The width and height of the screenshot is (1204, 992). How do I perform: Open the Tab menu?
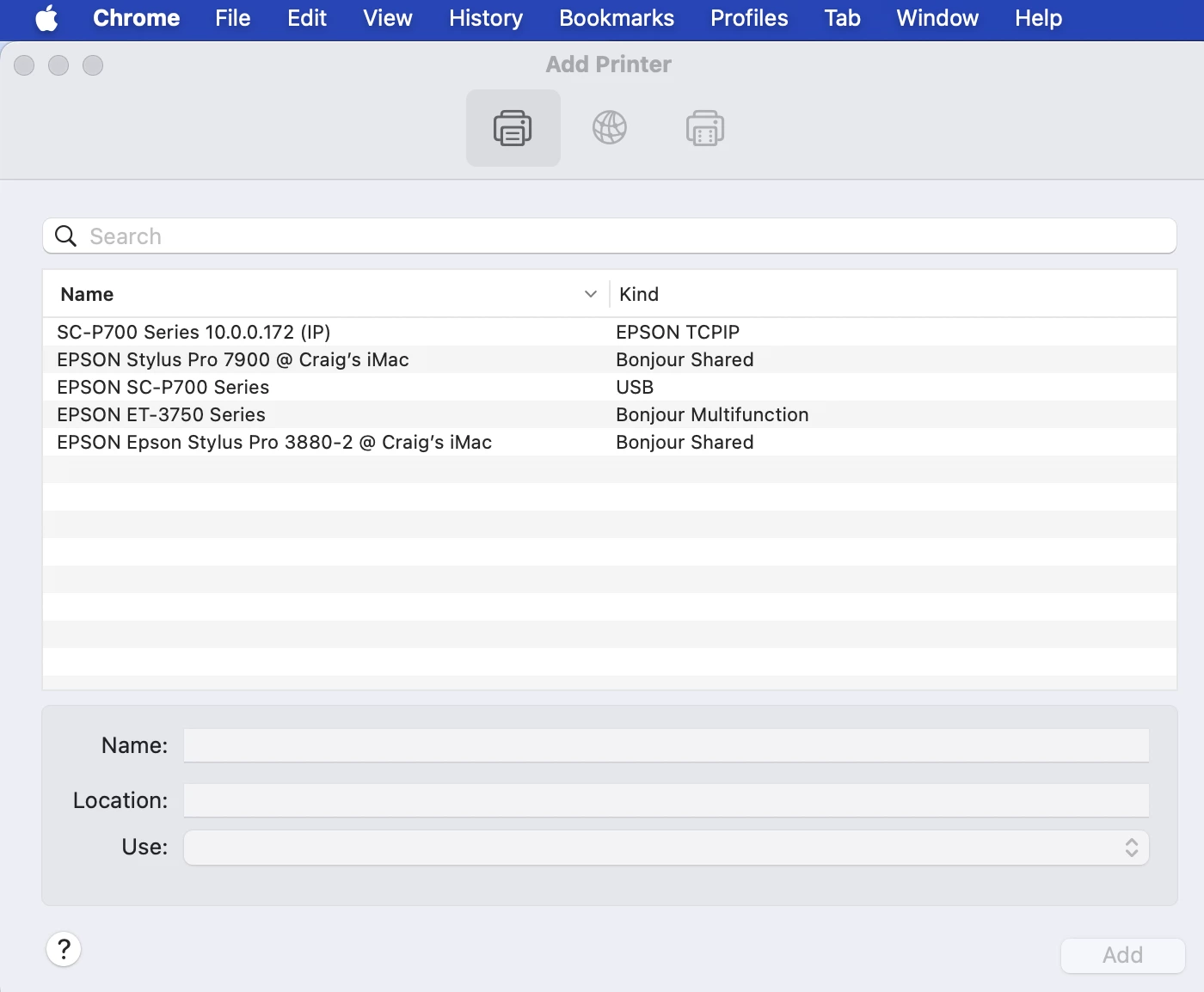tap(843, 18)
